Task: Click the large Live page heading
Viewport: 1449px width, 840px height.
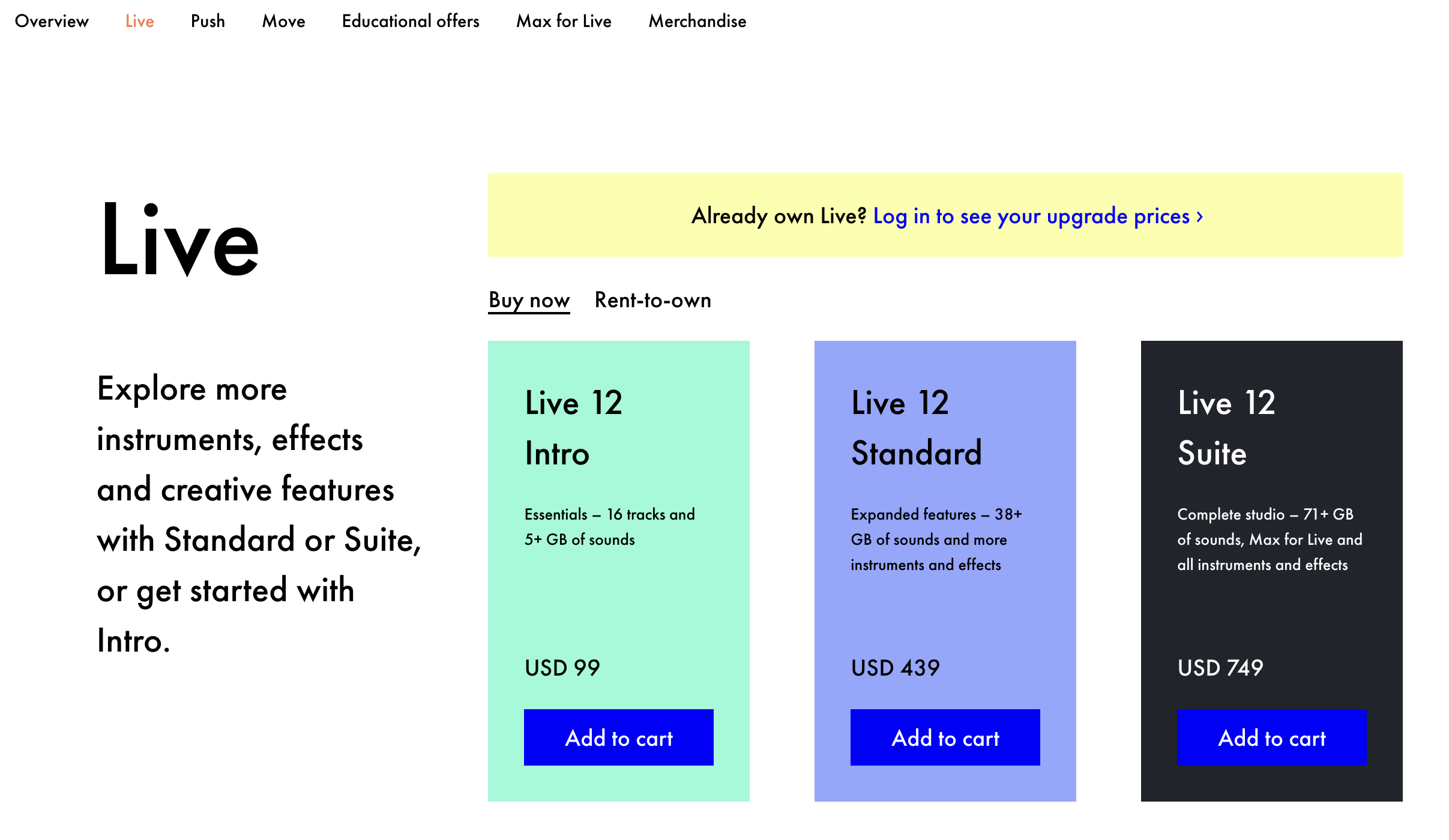Action: pyautogui.click(x=180, y=240)
